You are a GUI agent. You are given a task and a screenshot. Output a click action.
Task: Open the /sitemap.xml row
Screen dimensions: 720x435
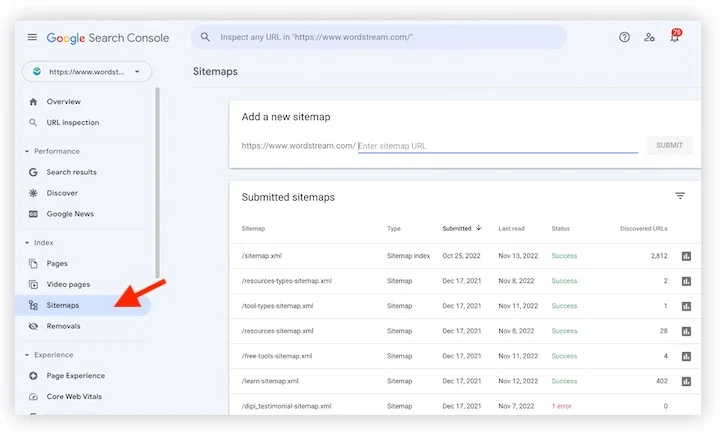click(465, 256)
